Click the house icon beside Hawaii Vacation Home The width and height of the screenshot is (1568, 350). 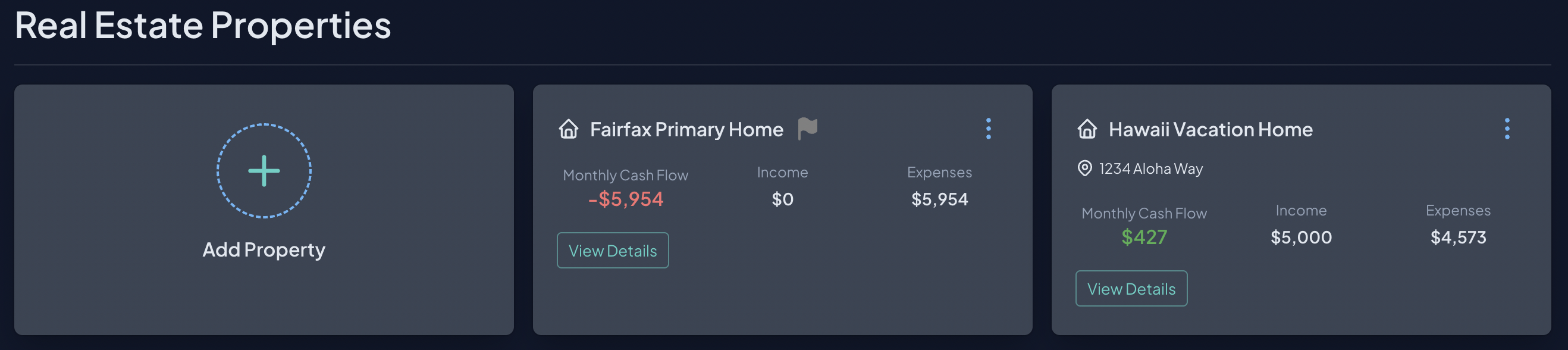pos(1087,129)
